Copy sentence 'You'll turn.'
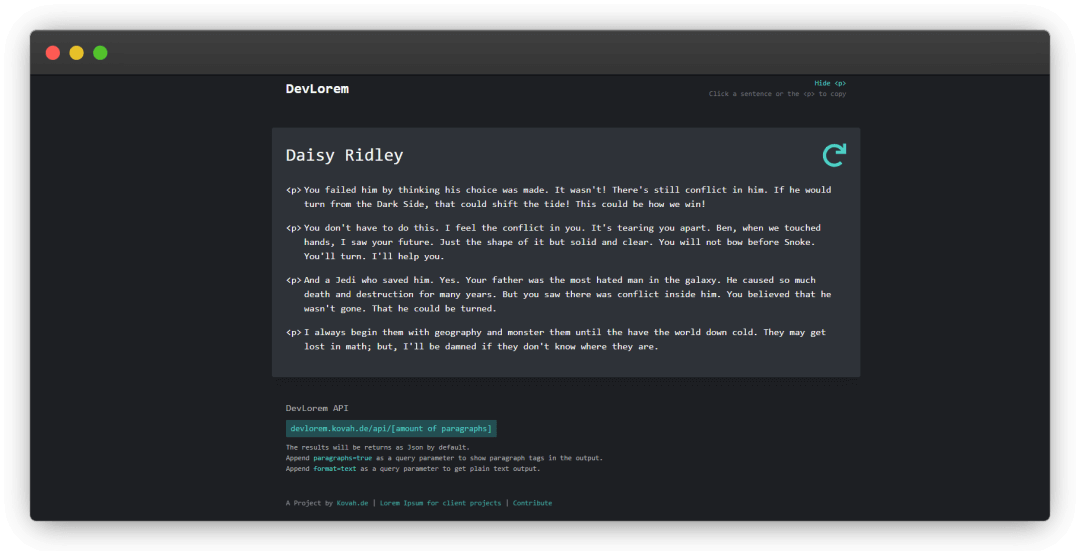 pos(335,256)
